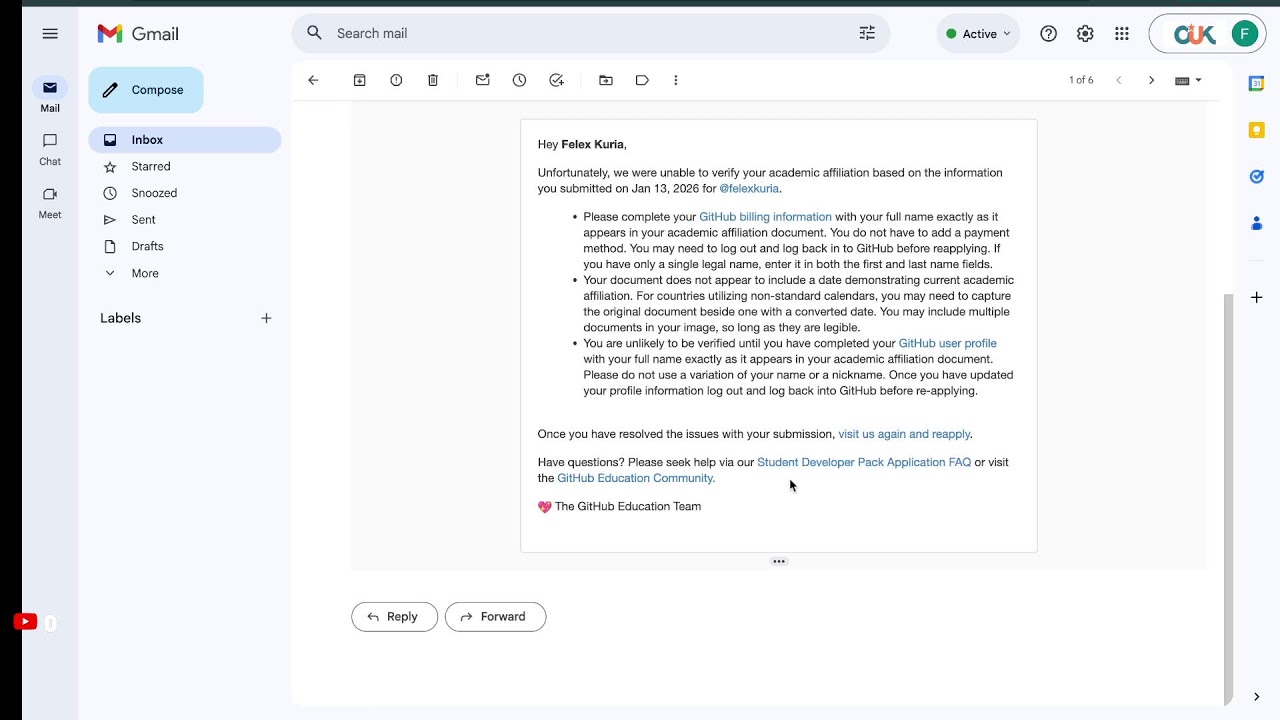
Task: Open Settings gear icon
Action: pos(1085,34)
